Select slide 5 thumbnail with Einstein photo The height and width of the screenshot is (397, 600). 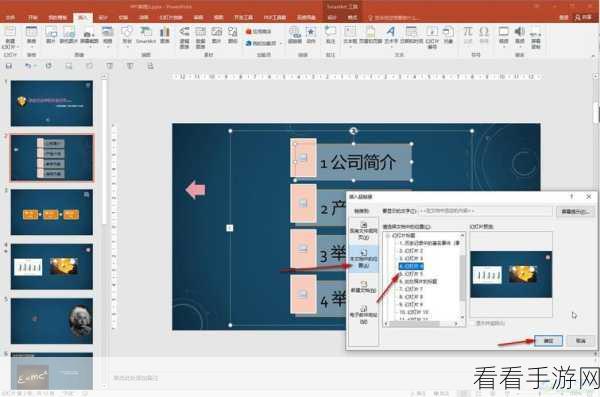[52, 321]
